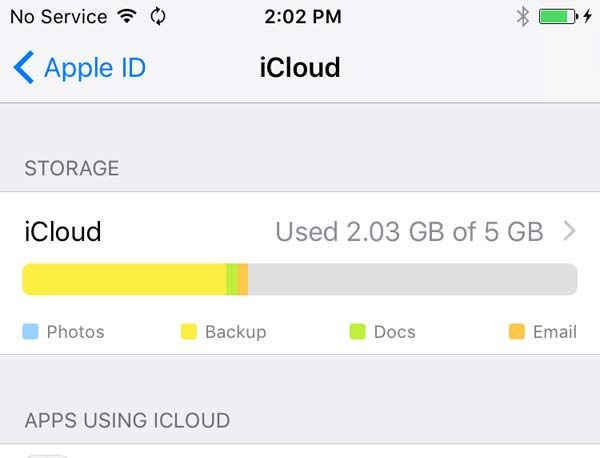Click the green Docs legend swatch

(357, 331)
